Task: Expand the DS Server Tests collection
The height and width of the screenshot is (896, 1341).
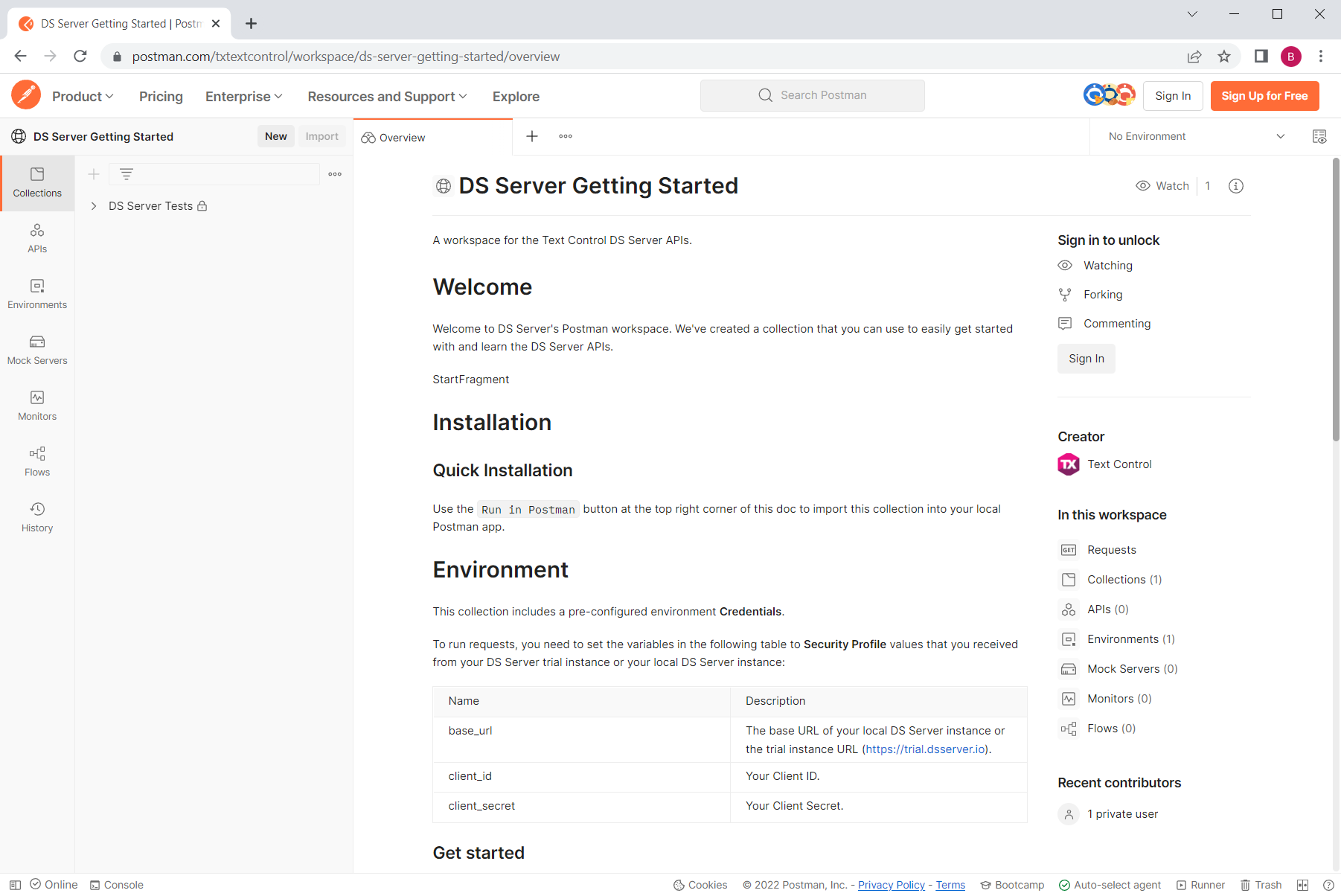Action: click(94, 206)
